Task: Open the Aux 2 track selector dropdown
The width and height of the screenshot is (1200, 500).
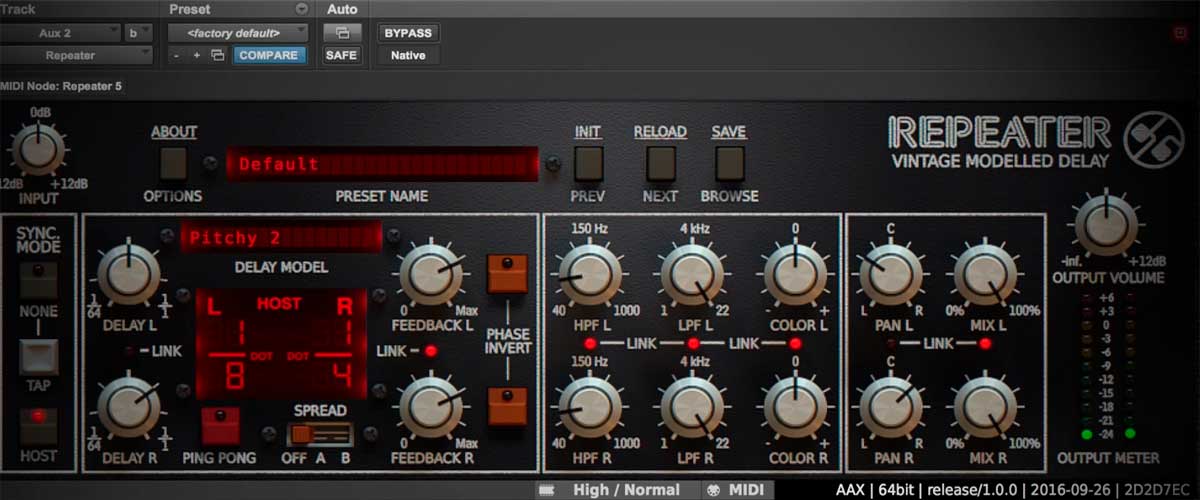Action: [62, 32]
